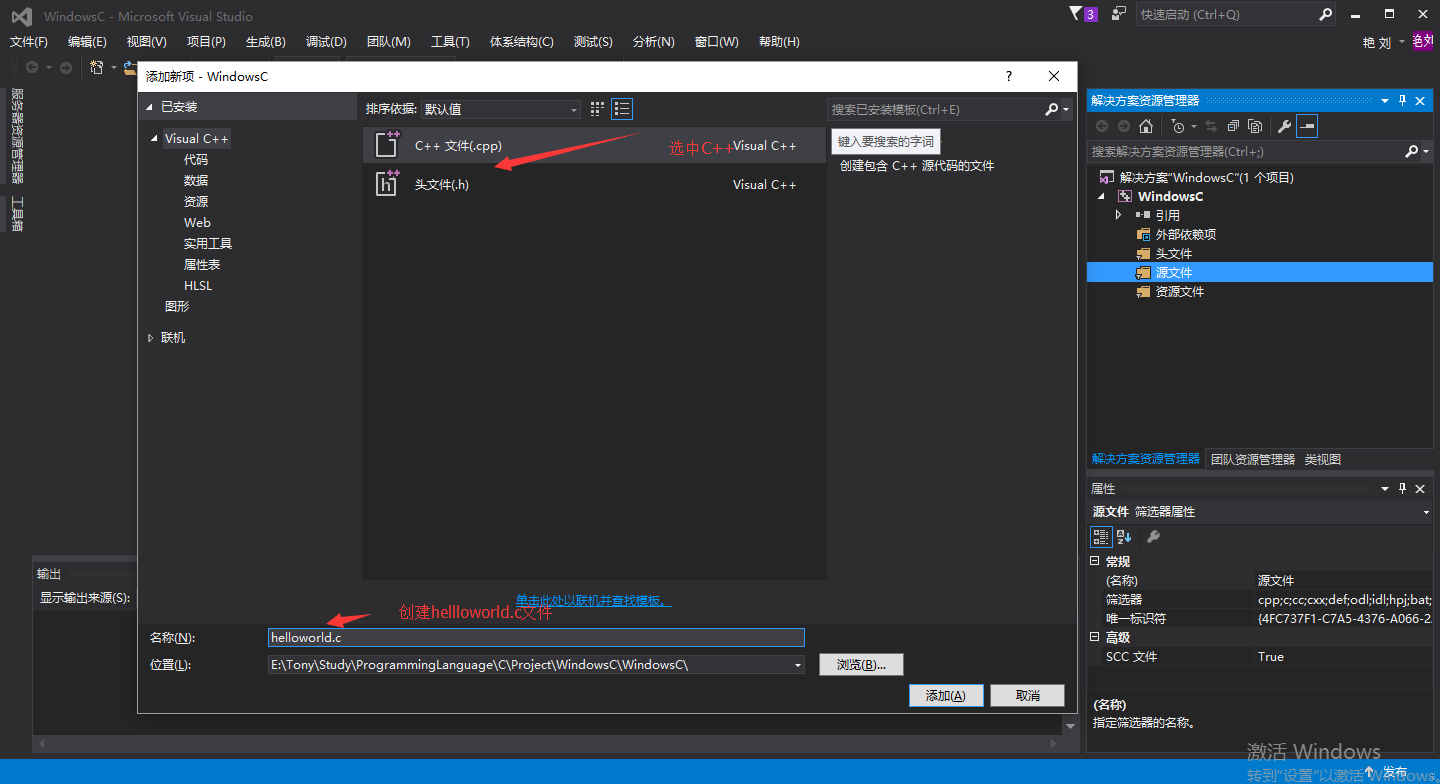The height and width of the screenshot is (784, 1440).
Task: Select the 头文件(.h) template
Action: pyautogui.click(x=594, y=185)
